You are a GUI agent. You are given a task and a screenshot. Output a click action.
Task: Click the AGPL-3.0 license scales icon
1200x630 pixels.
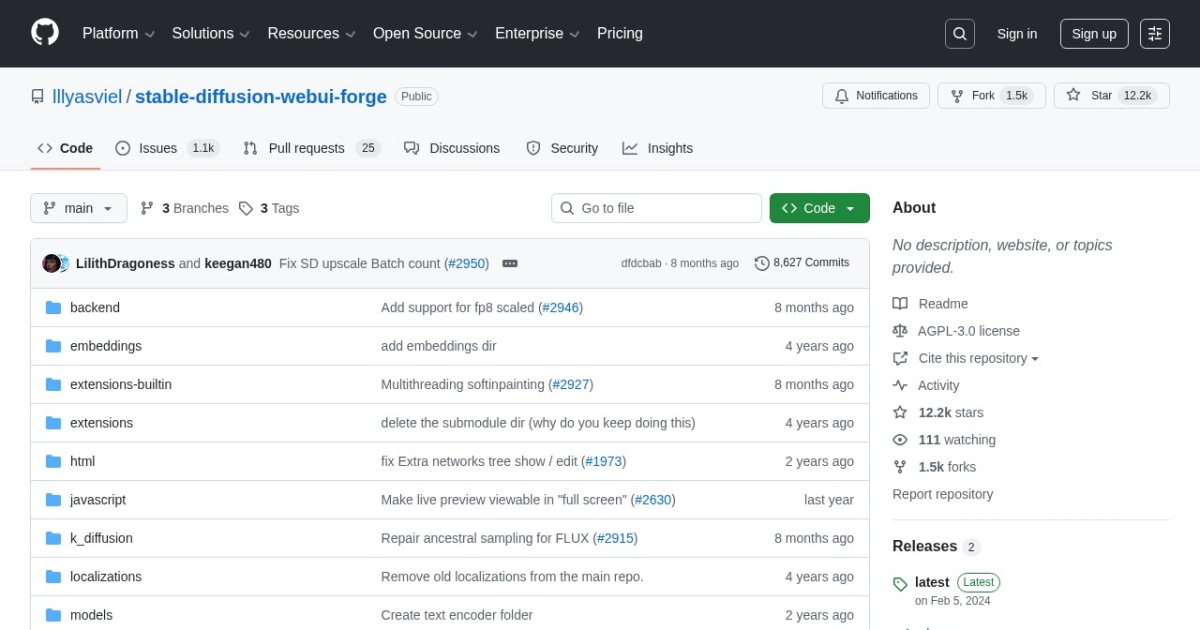(901, 331)
